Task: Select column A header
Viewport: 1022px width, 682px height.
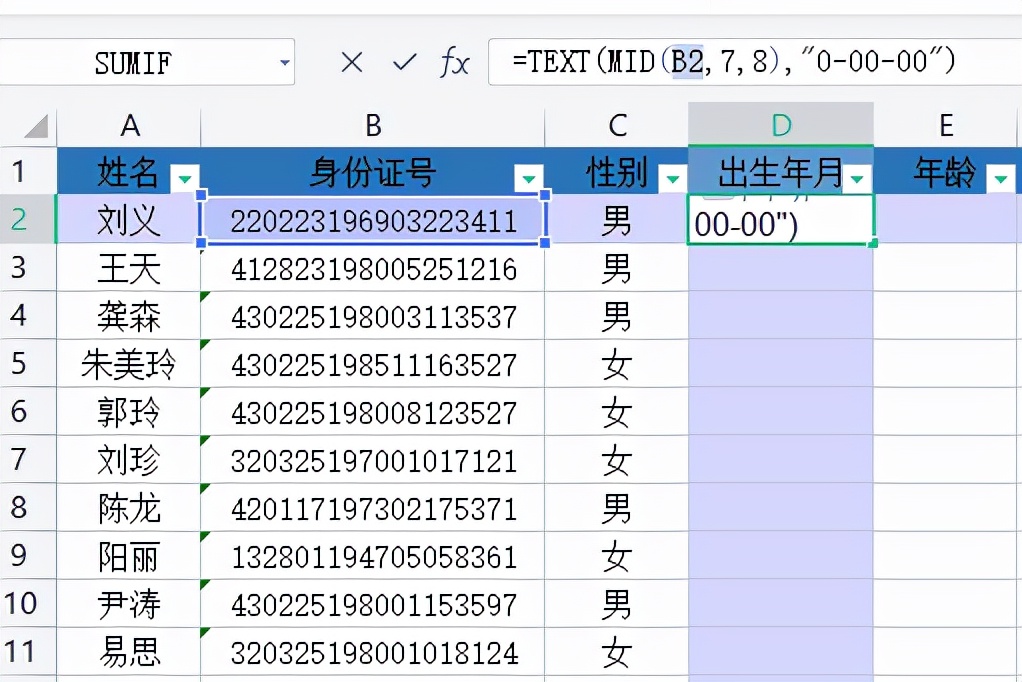Action: (x=129, y=125)
